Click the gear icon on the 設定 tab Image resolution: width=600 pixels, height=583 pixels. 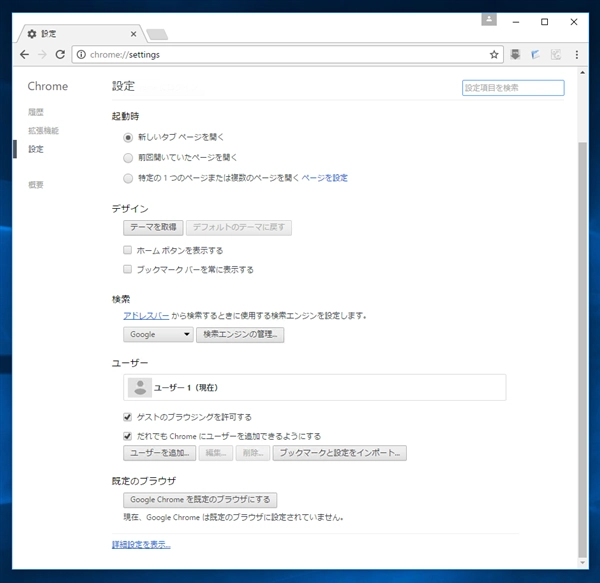pos(32,34)
